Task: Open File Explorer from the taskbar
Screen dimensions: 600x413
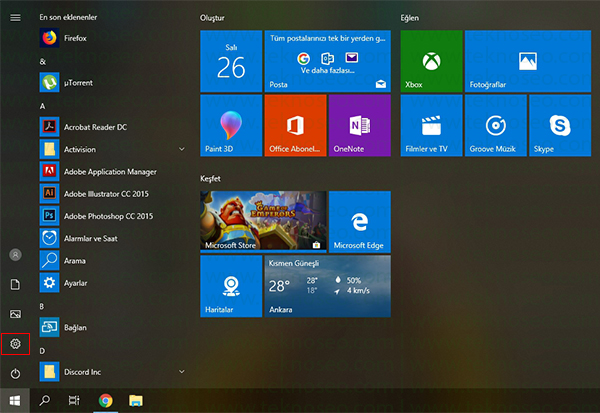Action: click(135, 401)
